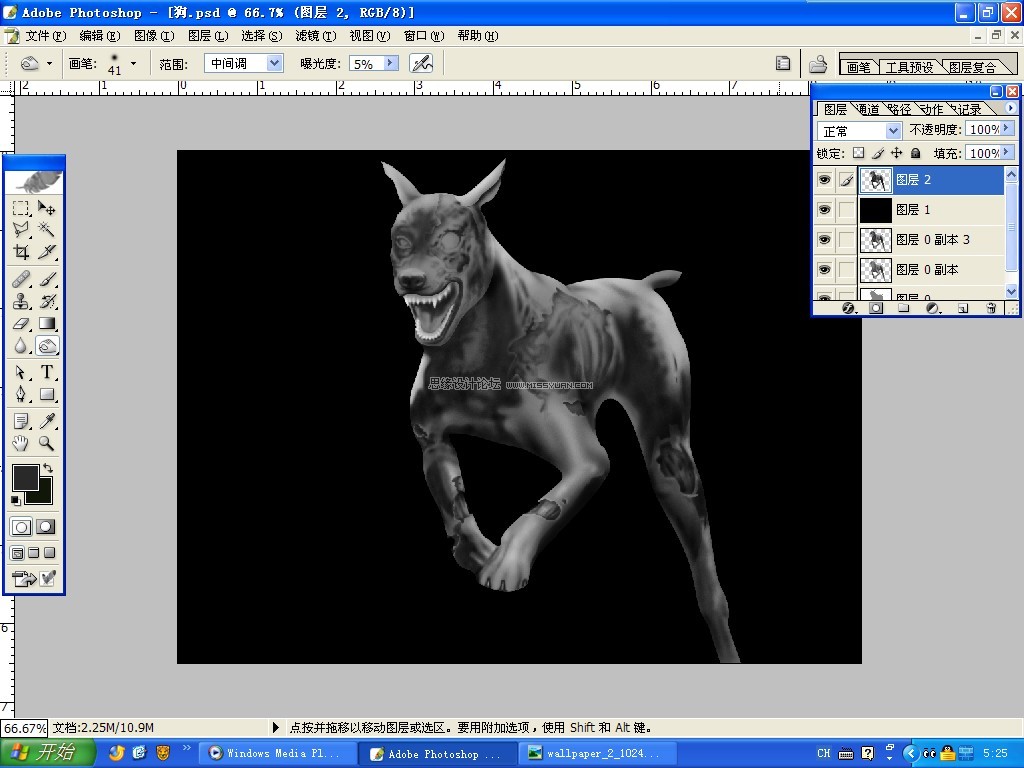
Task: Choose the Clone Stamp tool
Action: (x=21, y=301)
